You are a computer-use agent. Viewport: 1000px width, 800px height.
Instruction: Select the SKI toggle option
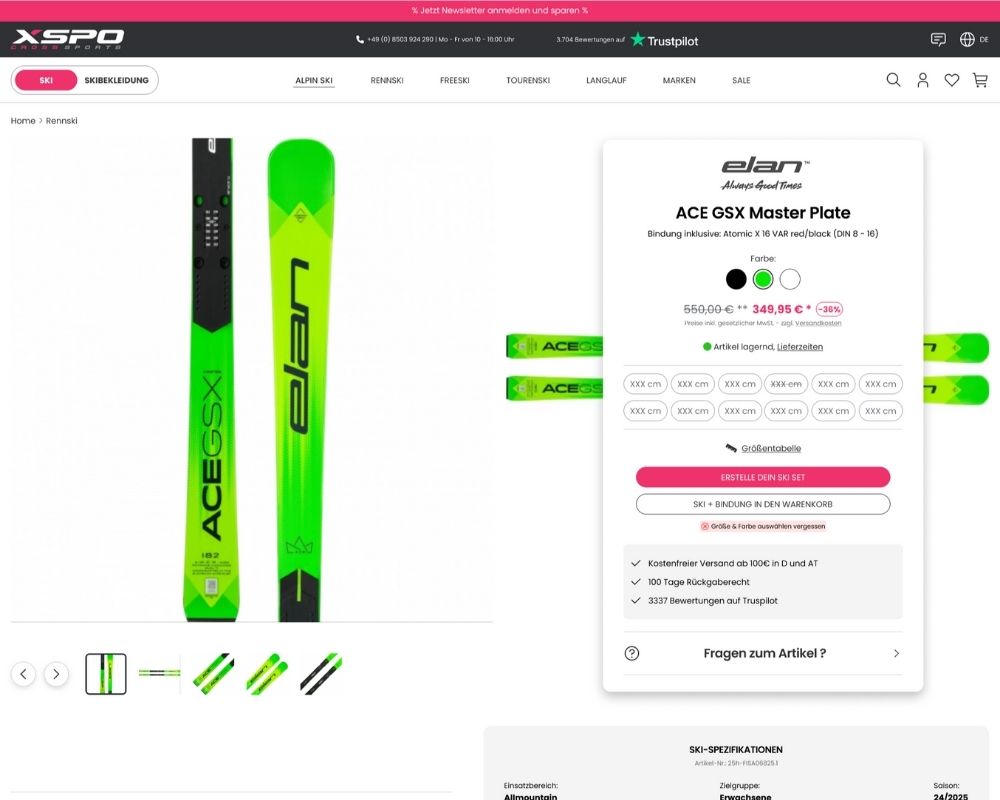click(46, 80)
